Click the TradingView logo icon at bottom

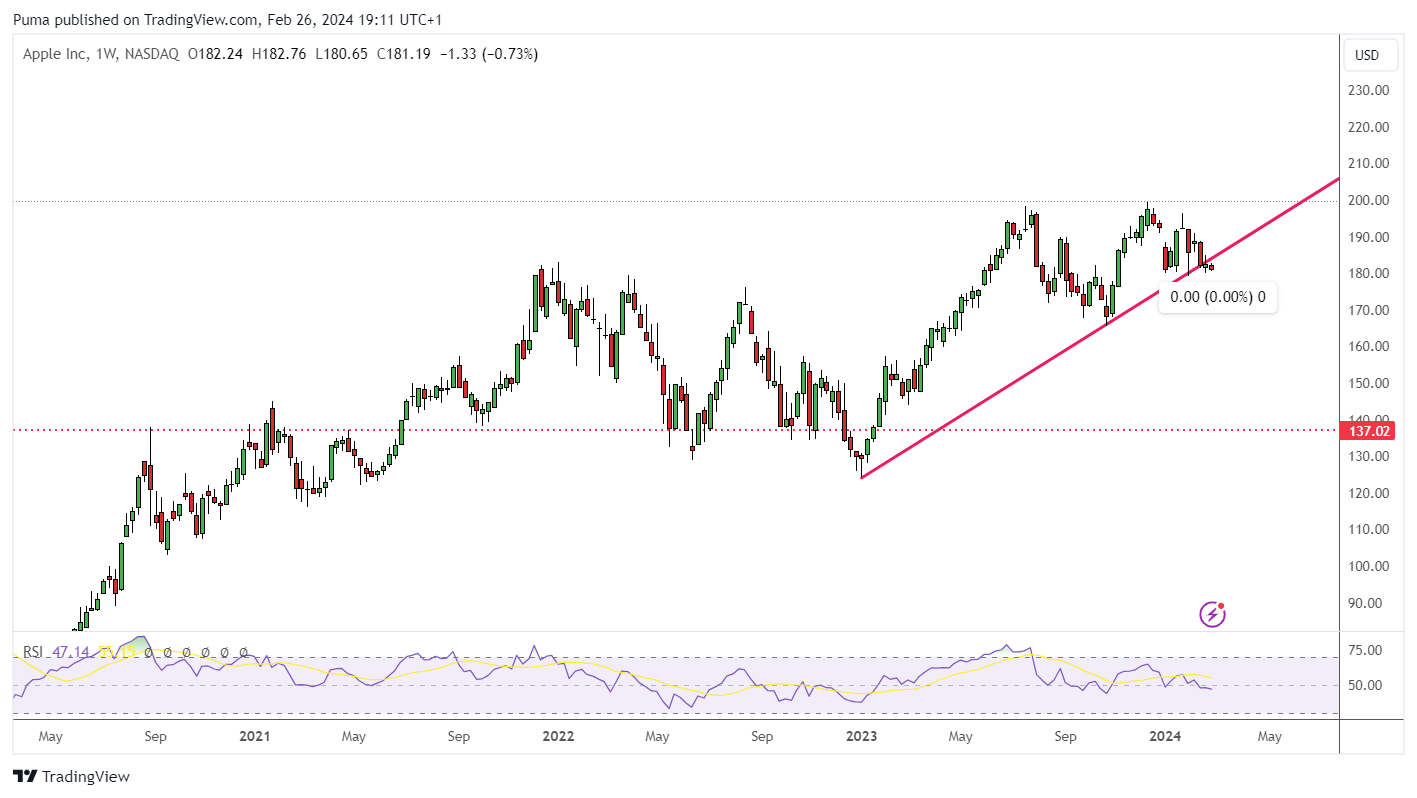[x=25, y=776]
